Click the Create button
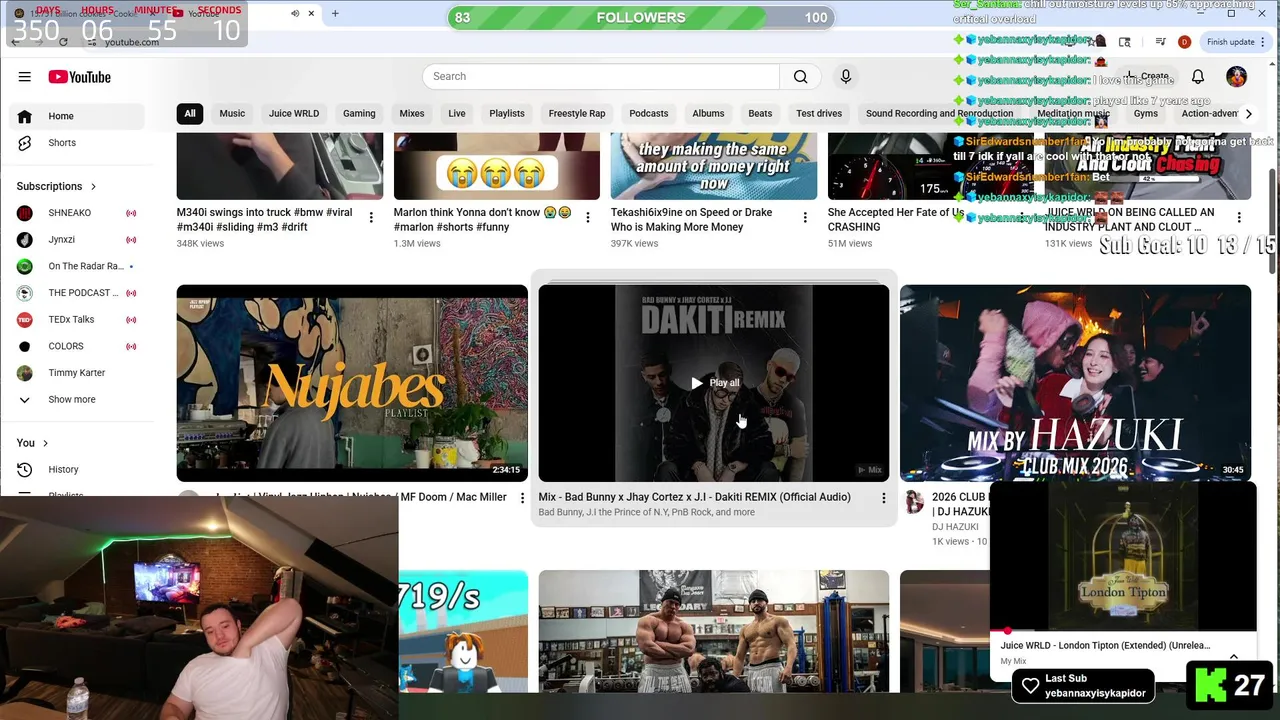The width and height of the screenshot is (1280, 720). 1147,76
